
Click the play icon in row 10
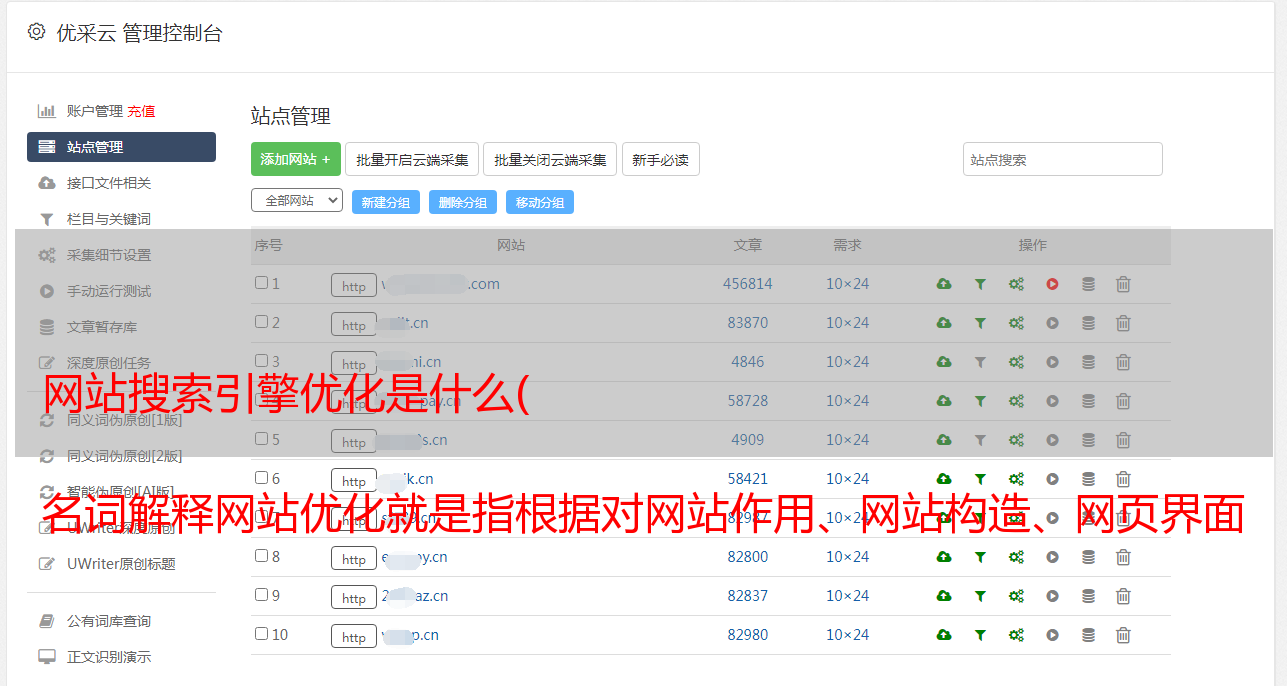[1052, 635]
